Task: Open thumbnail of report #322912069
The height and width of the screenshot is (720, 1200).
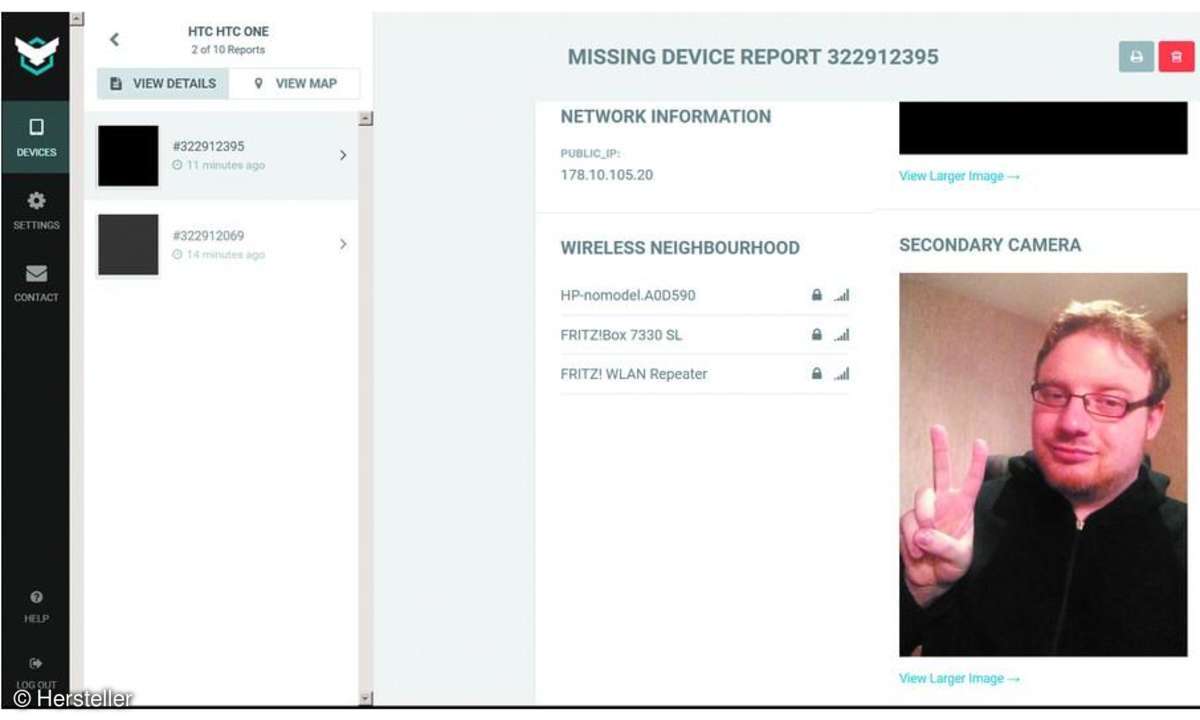Action: point(128,245)
